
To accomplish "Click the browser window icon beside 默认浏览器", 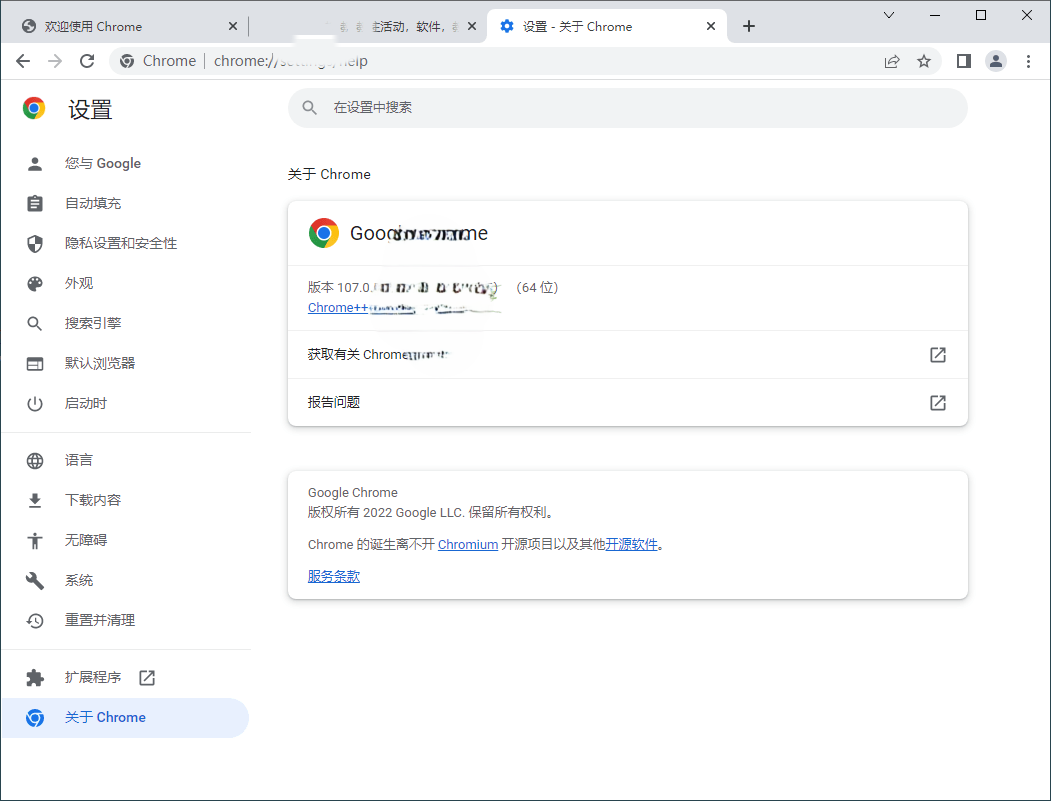I will 35,364.
